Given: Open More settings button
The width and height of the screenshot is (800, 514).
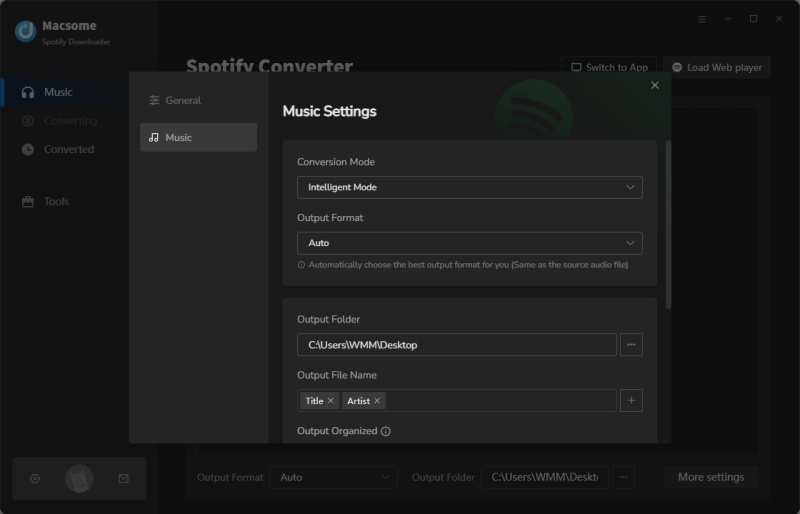Looking at the screenshot, I should point(711,477).
